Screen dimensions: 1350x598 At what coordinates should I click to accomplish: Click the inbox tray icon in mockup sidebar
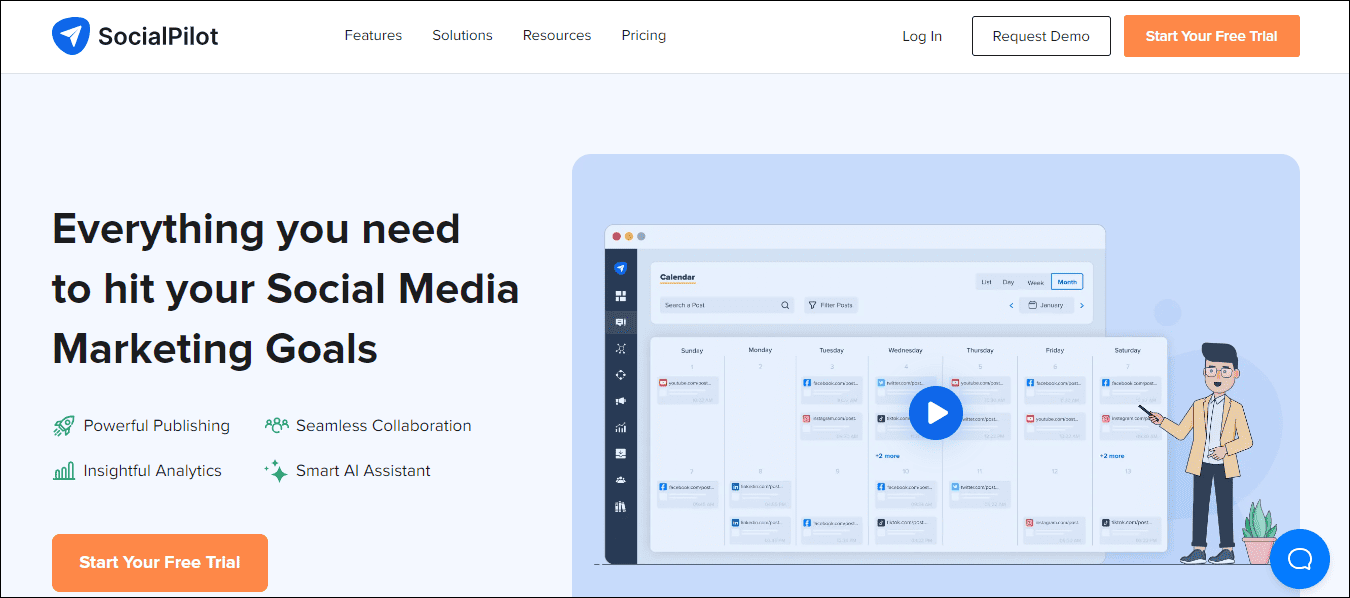621,453
